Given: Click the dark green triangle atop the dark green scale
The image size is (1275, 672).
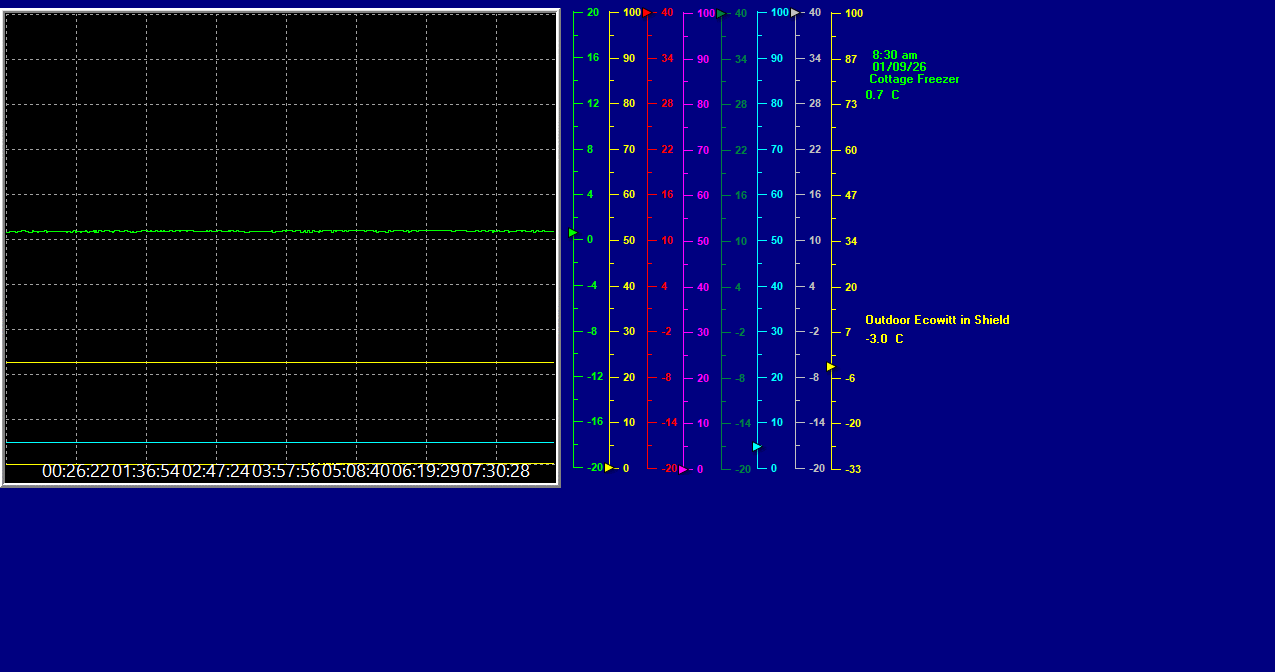Looking at the screenshot, I should 721,14.
